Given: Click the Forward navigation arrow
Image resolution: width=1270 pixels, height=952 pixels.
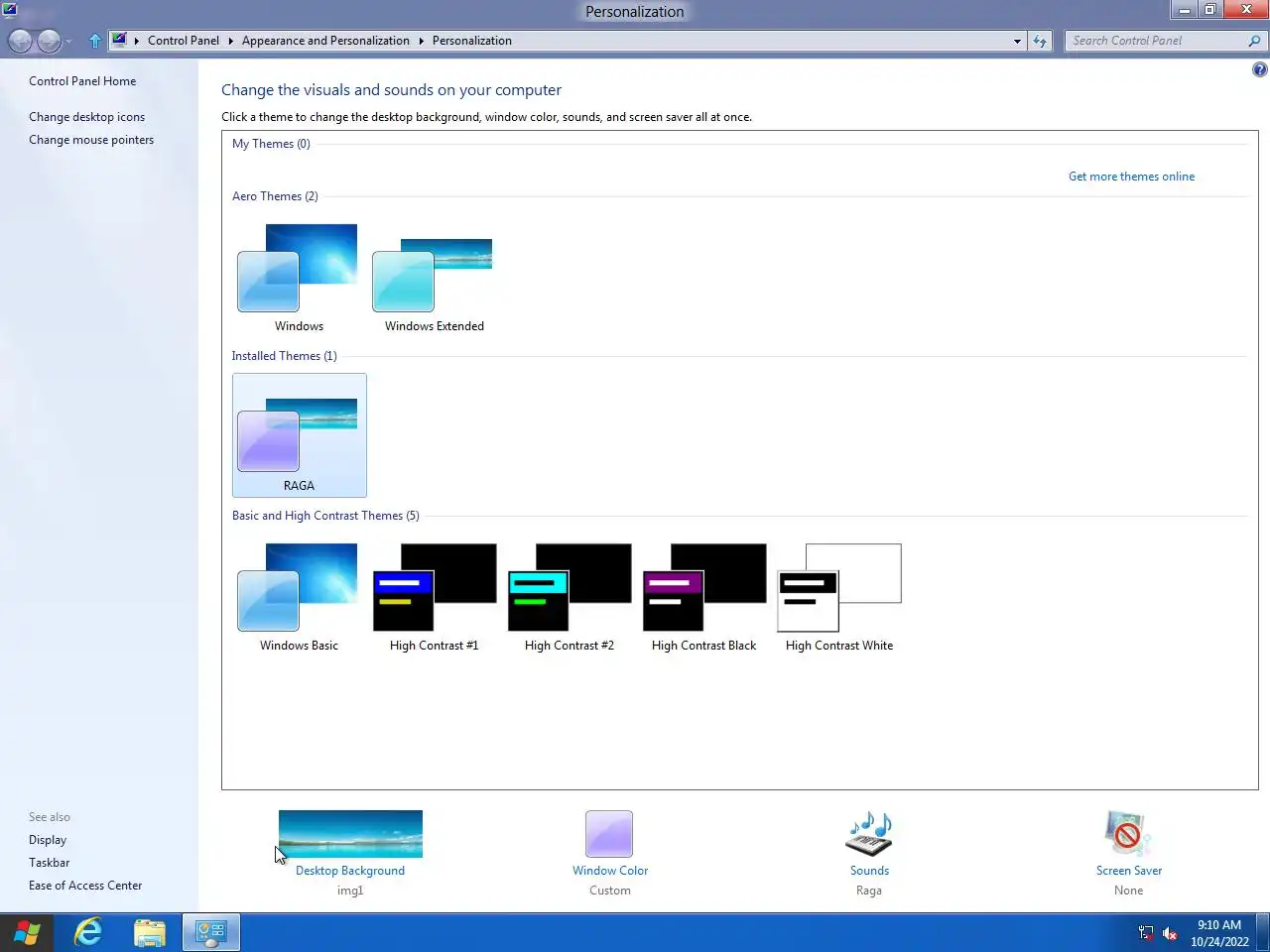Looking at the screenshot, I should (49, 41).
